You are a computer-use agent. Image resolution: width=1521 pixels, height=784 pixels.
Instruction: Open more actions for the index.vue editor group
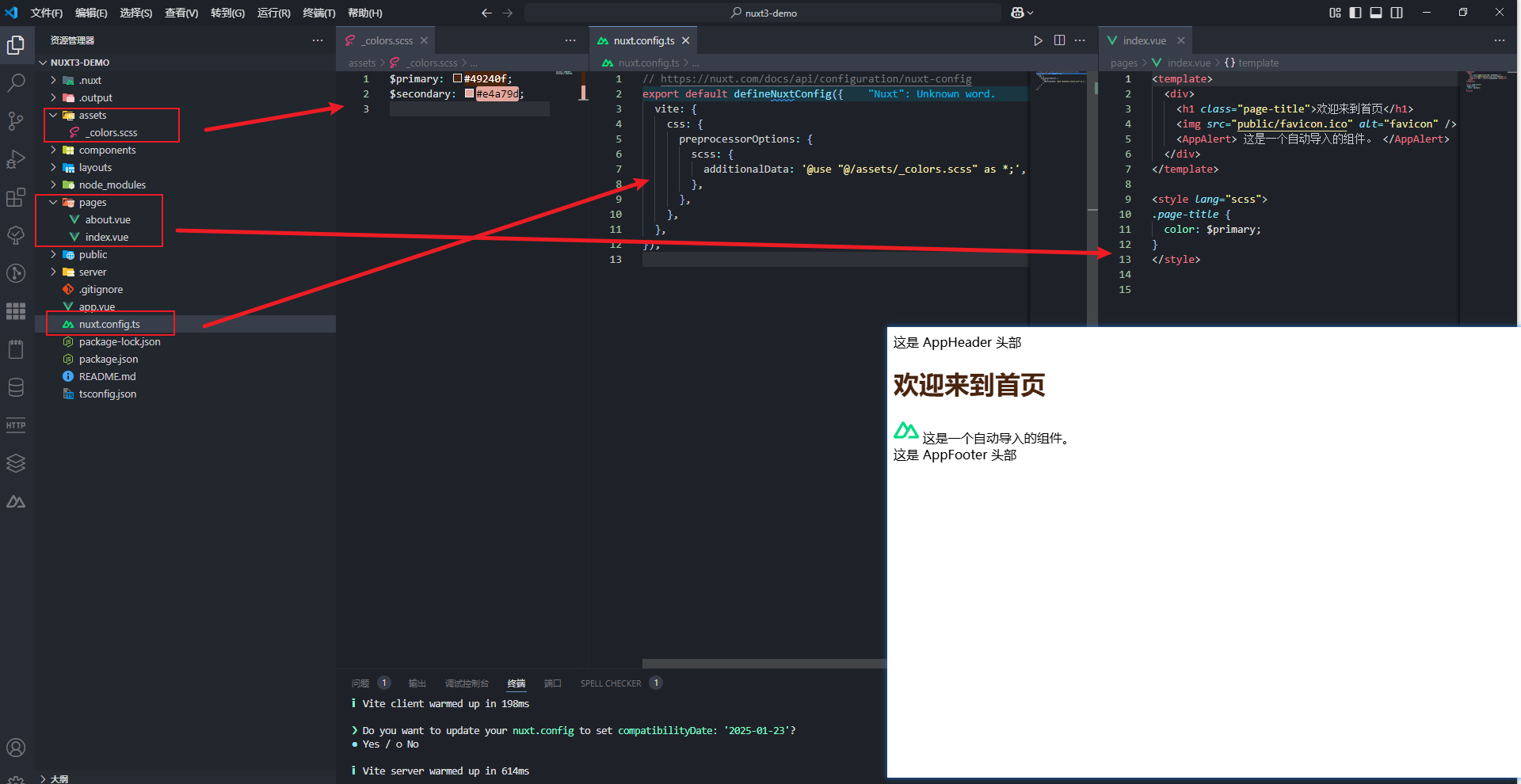[1500, 40]
